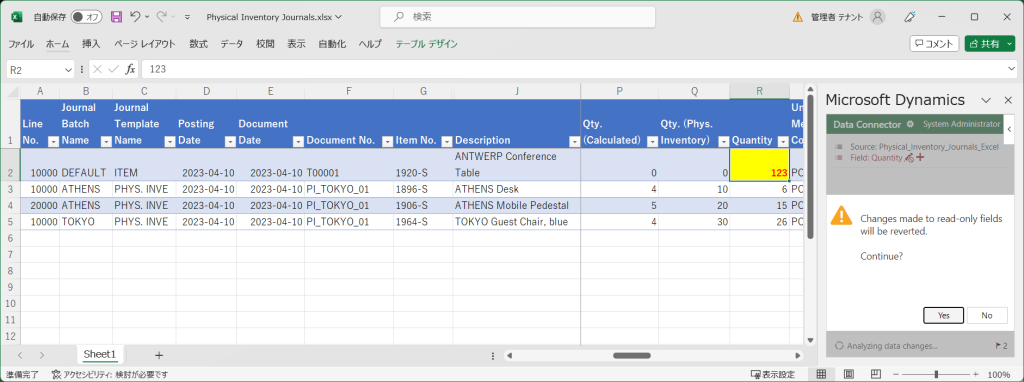Open the Posting Date filter dropdown
The width and height of the screenshot is (1024, 382).
[x=230, y=141]
